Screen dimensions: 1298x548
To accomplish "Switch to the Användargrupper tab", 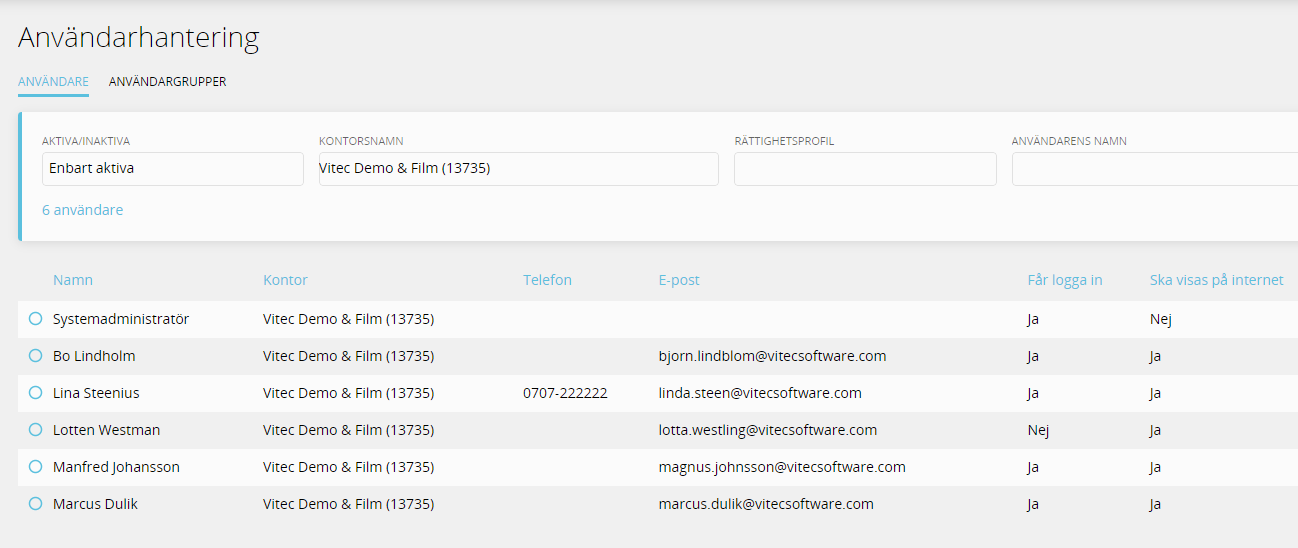I will pyautogui.click(x=167, y=82).
